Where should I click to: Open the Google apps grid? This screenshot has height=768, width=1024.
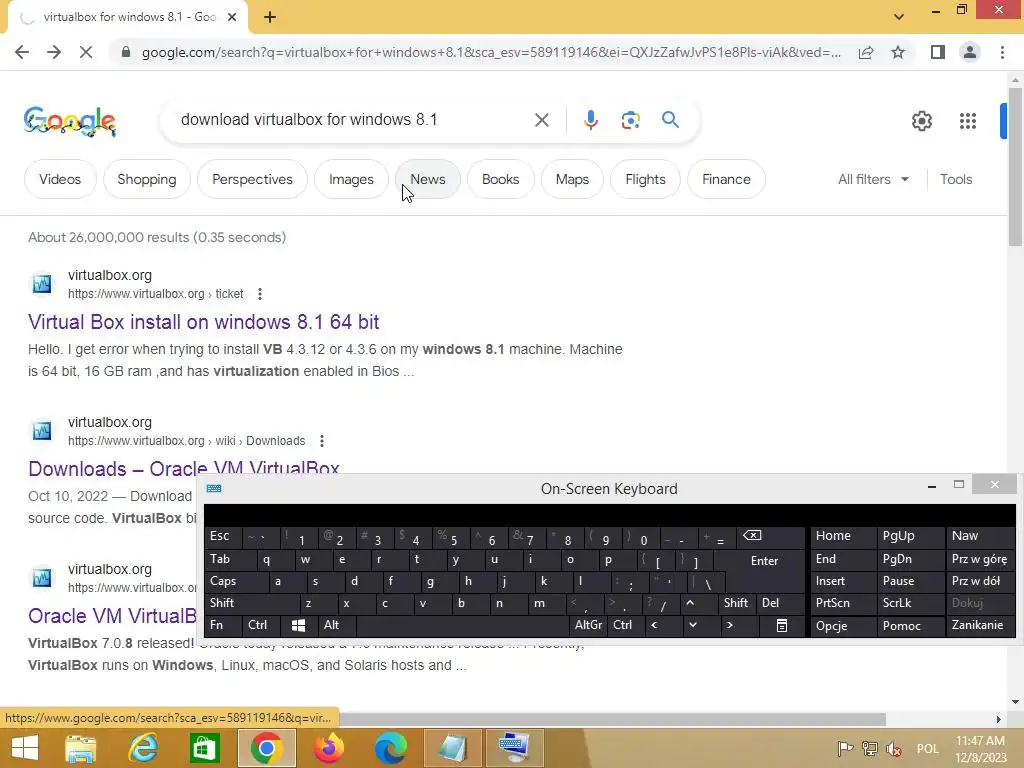click(x=968, y=121)
